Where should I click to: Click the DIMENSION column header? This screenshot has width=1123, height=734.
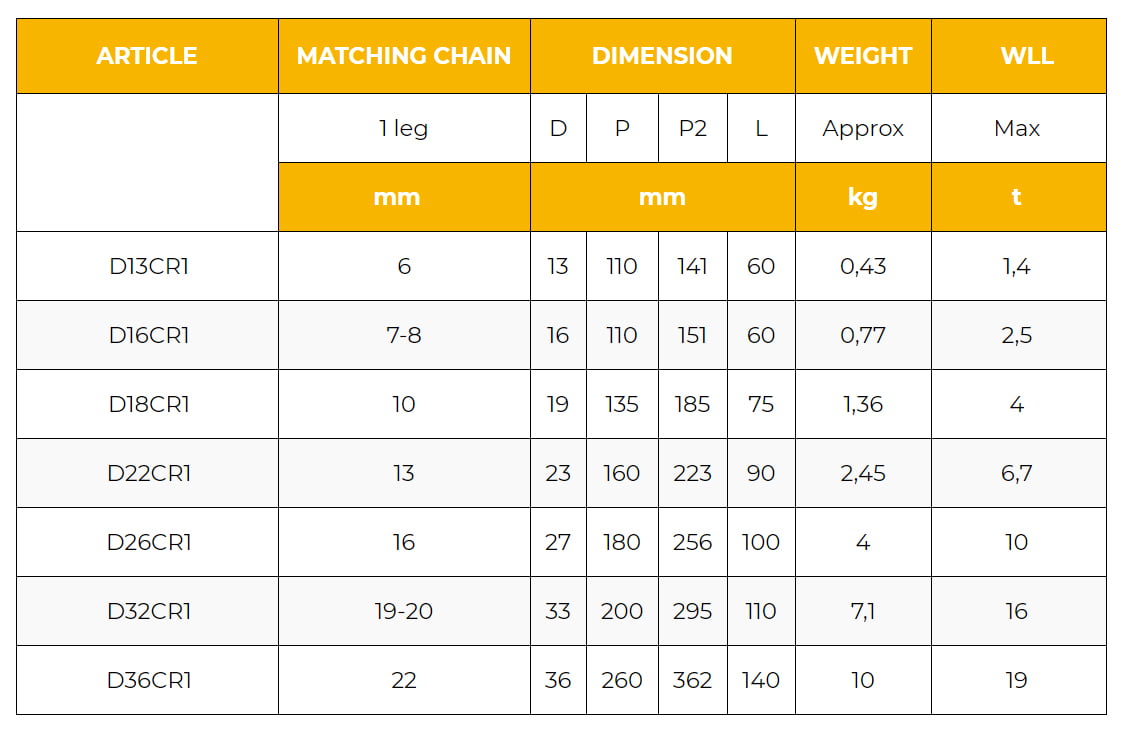coord(662,56)
